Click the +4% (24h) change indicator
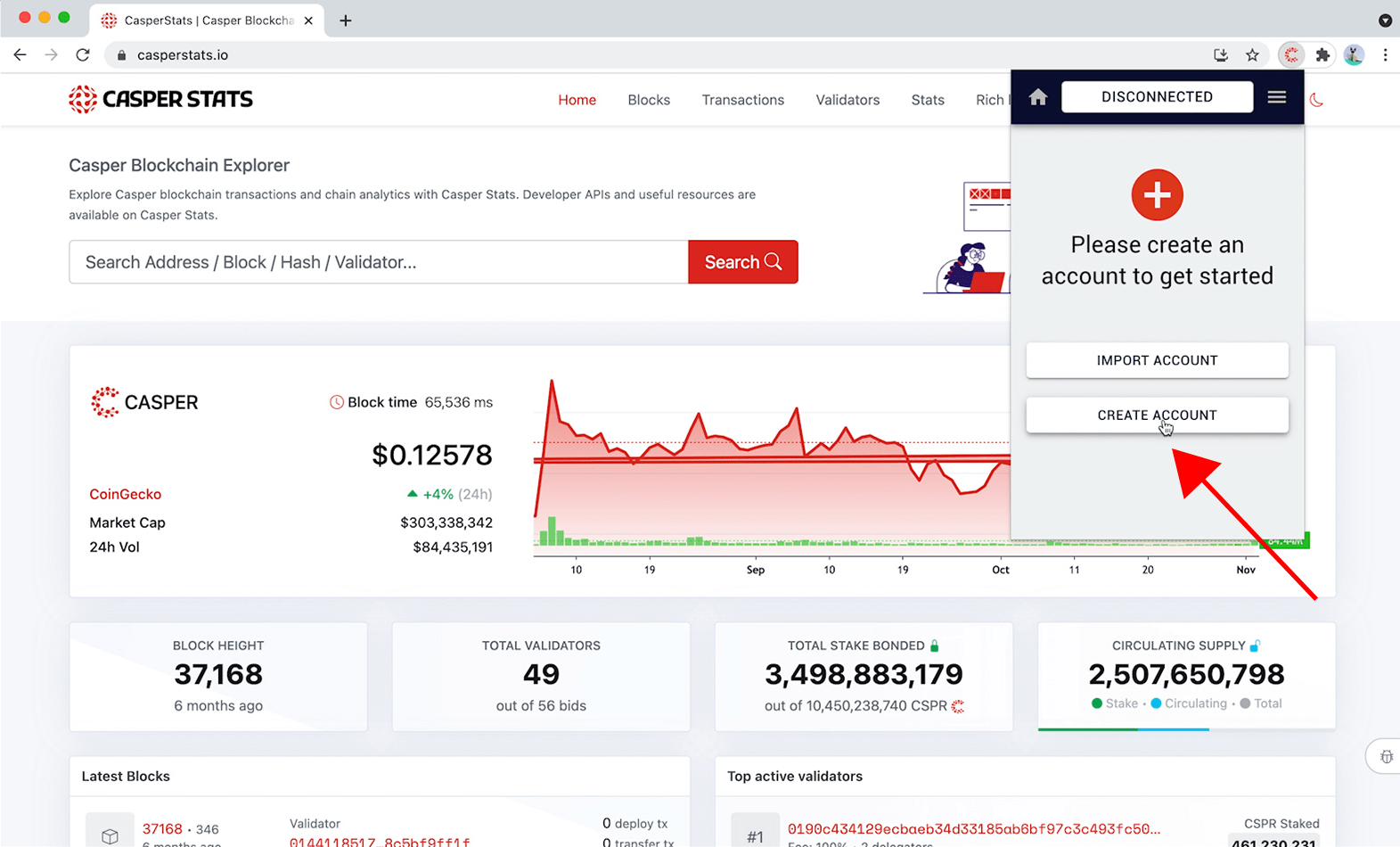1400x847 pixels. click(x=449, y=494)
